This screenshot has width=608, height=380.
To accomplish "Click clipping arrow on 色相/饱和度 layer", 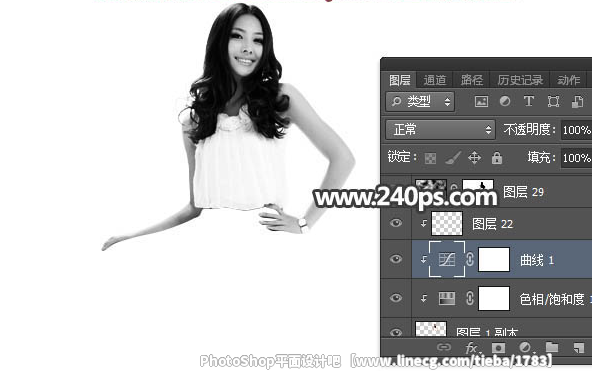I will [423, 298].
